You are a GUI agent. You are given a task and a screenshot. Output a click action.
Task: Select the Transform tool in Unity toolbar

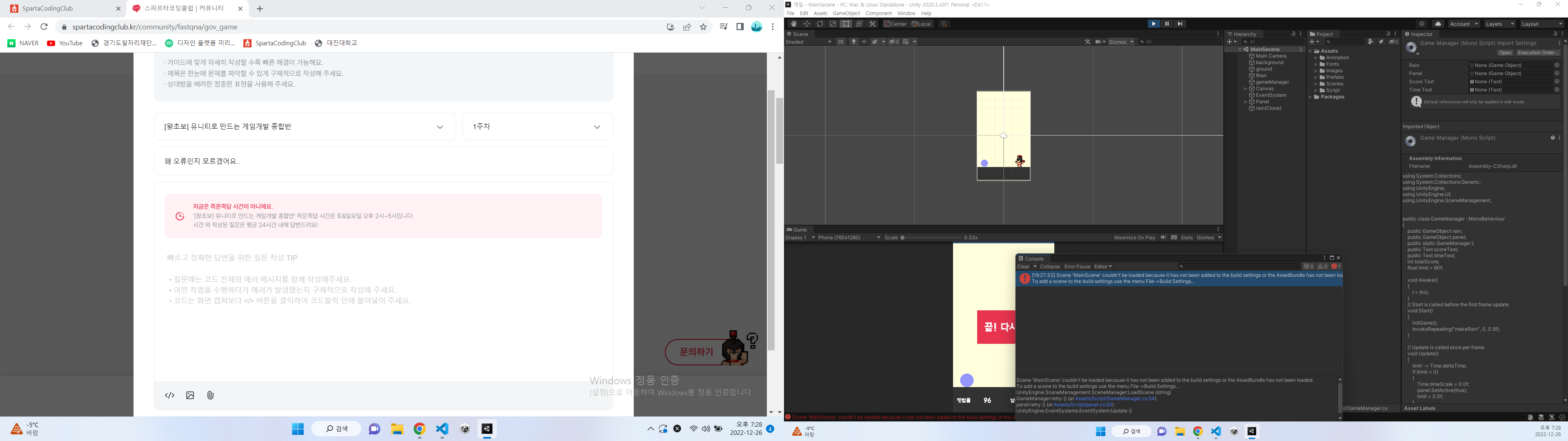point(859,24)
